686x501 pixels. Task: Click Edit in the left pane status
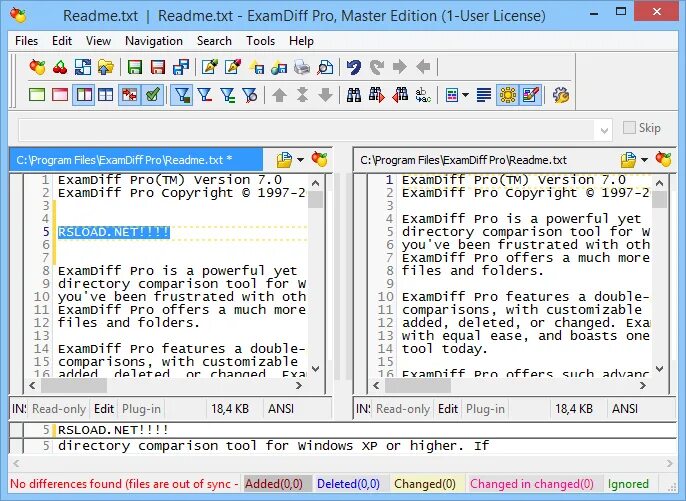coord(104,409)
